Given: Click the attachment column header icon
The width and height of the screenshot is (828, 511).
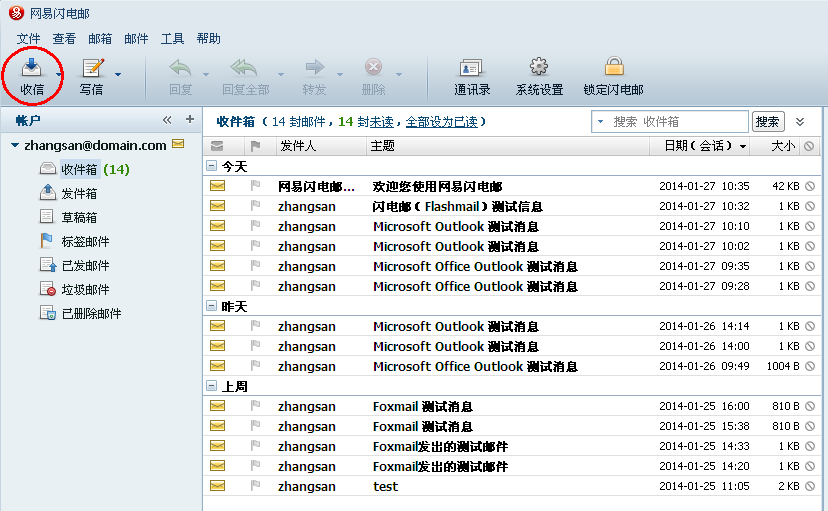Looking at the screenshot, I should point(809,146).
